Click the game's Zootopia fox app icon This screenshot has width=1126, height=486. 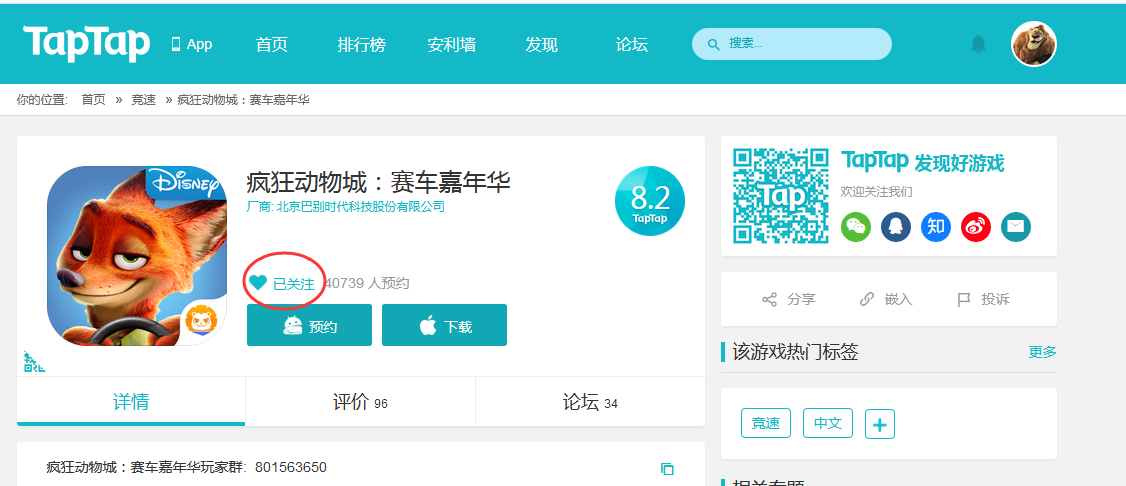coord(136,256)
